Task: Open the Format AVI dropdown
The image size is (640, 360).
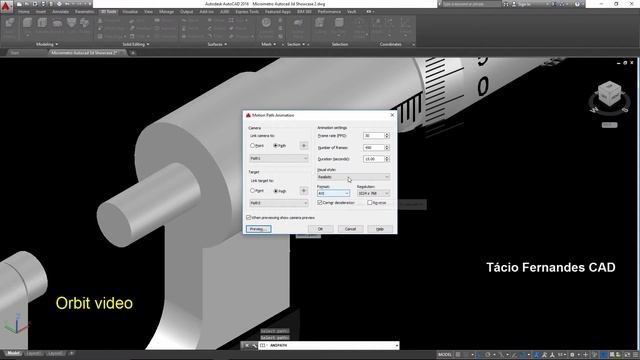Action: [x=333, y=193]
